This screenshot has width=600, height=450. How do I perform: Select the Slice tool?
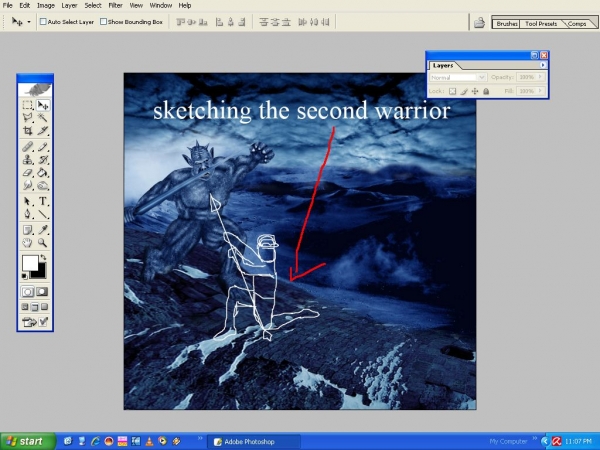point(43,130)
